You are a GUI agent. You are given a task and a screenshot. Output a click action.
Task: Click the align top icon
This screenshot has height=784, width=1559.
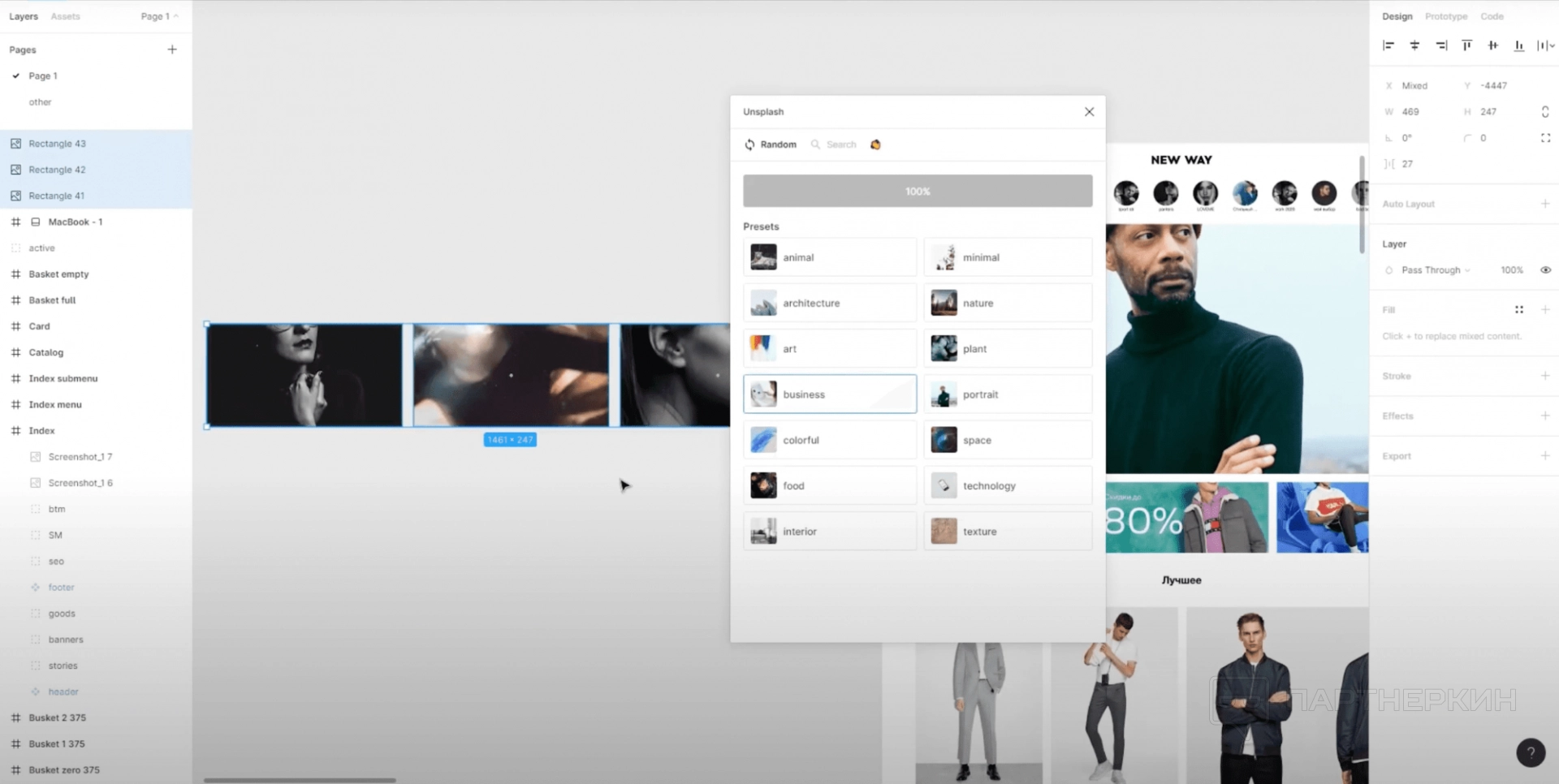tap(1466, 45)
